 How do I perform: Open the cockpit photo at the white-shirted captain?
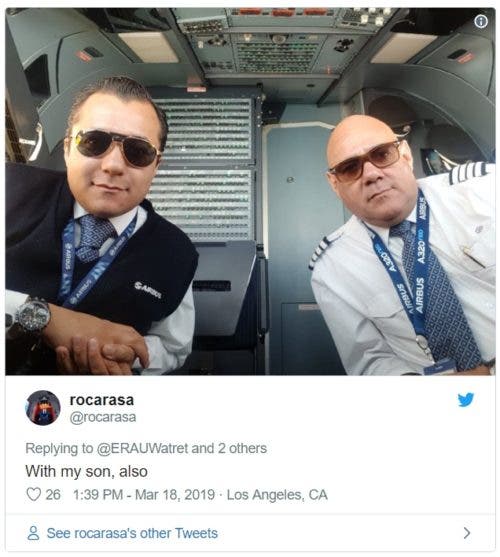click(x=403, y=245)
